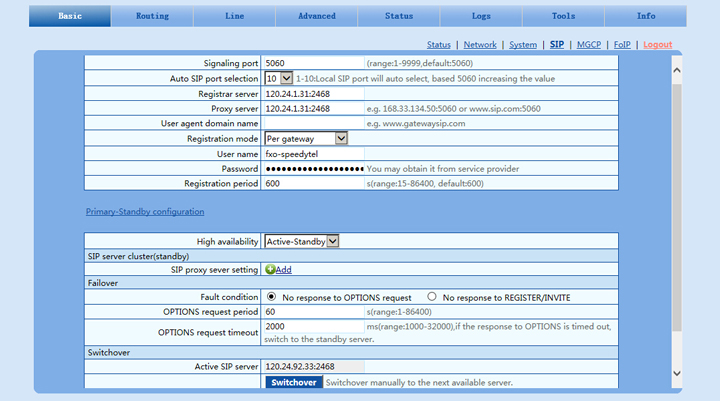Image resolution: width=720 pixels, height=401 pixels.
Task: Click the OPTIONS request timeout field
Action: (x=313, y=327)
